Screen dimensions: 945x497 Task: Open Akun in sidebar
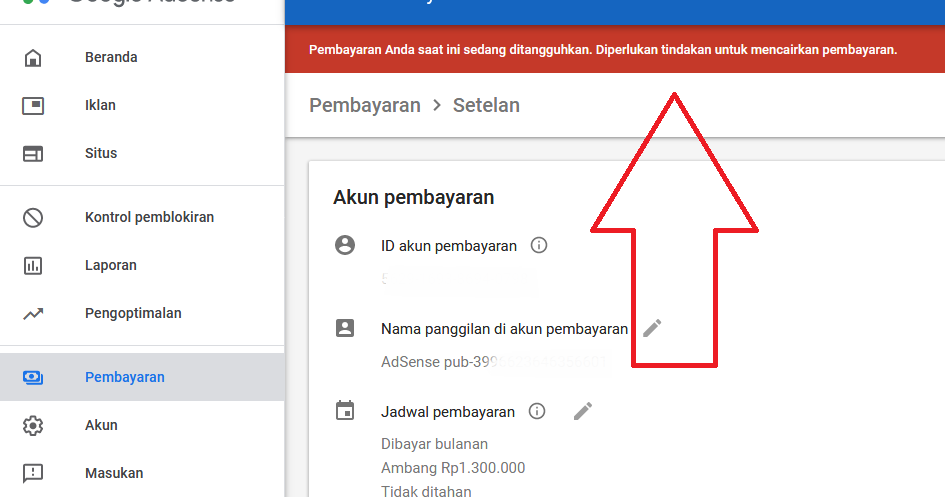pyautogui.click(x=142, y=425)
